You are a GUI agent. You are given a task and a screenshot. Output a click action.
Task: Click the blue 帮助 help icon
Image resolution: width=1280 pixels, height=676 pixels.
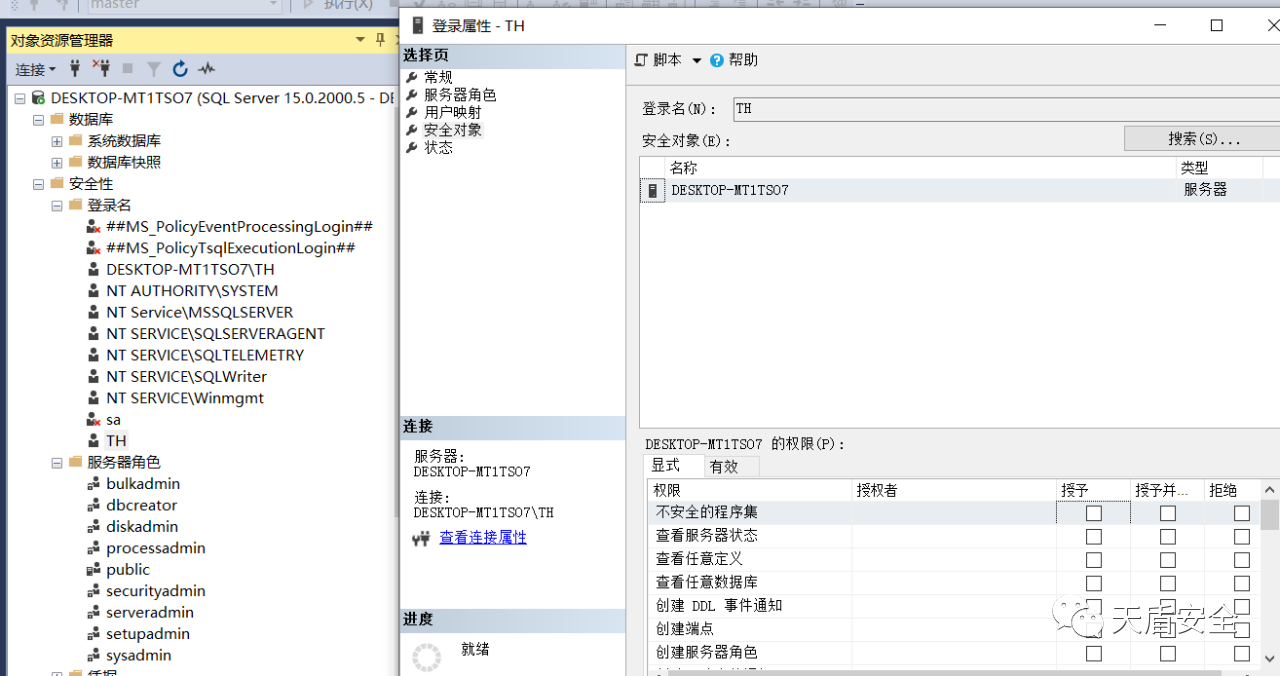point(717,60)
